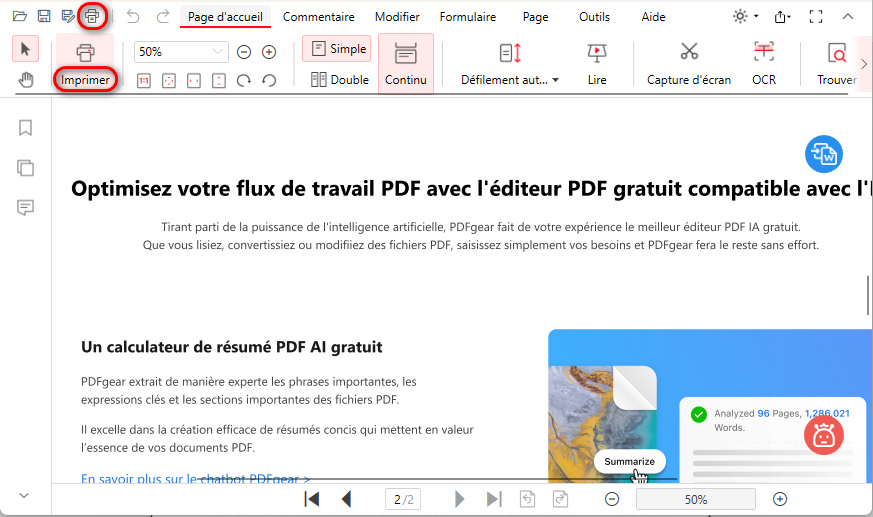Fit page height icon

[219, 81]
